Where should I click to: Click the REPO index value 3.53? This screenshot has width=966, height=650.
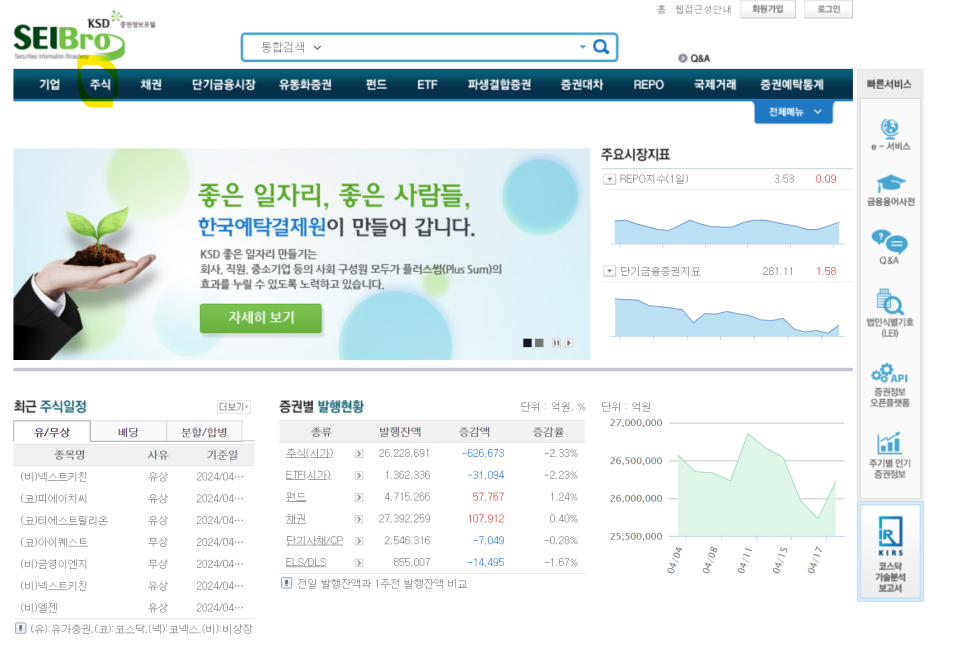784,179
